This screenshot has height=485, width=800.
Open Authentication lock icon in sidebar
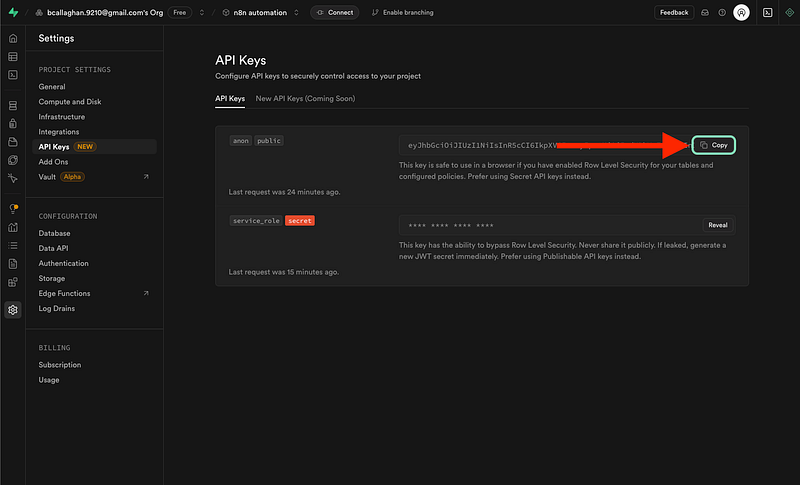point(12,124)
